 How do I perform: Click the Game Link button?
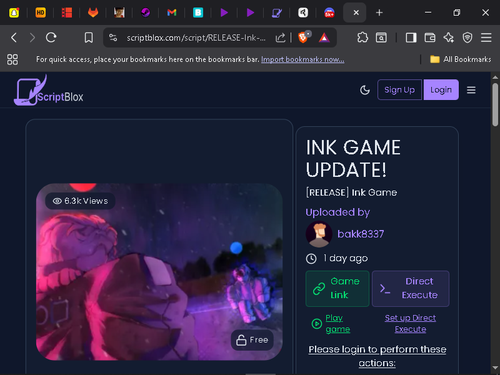[337, 288]
